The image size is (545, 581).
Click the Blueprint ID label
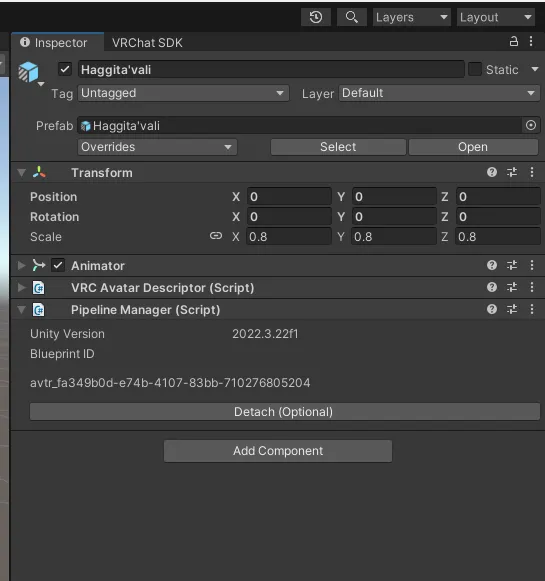tap(62, 354)
